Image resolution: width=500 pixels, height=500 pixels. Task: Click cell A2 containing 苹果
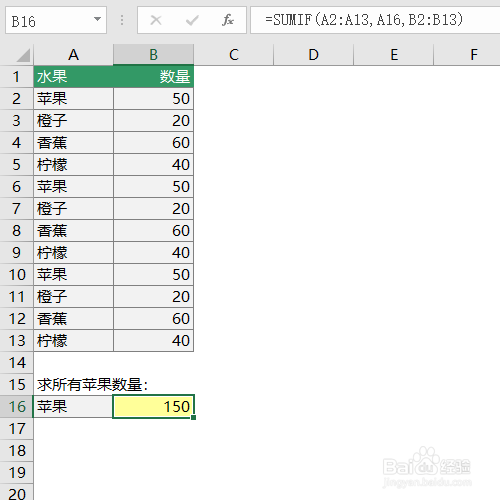click(x=73, y=99)
